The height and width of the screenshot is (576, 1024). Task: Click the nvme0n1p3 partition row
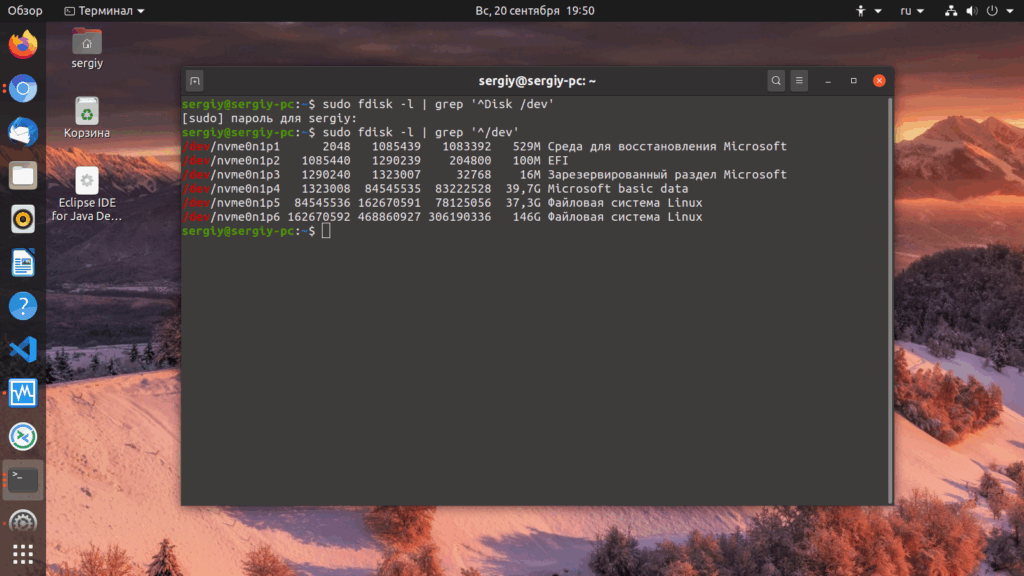click(485, 174)
